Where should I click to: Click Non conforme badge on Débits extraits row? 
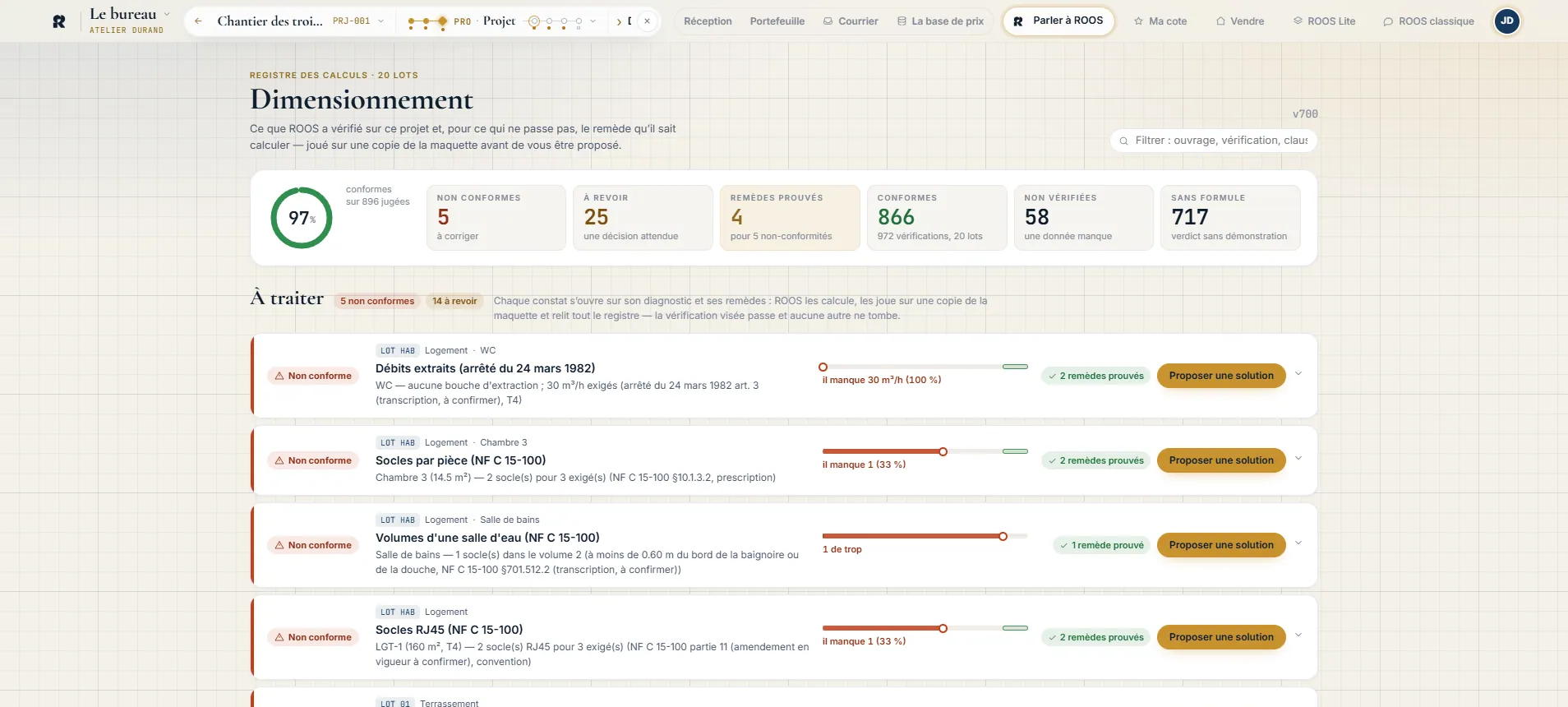coord(313,376)
